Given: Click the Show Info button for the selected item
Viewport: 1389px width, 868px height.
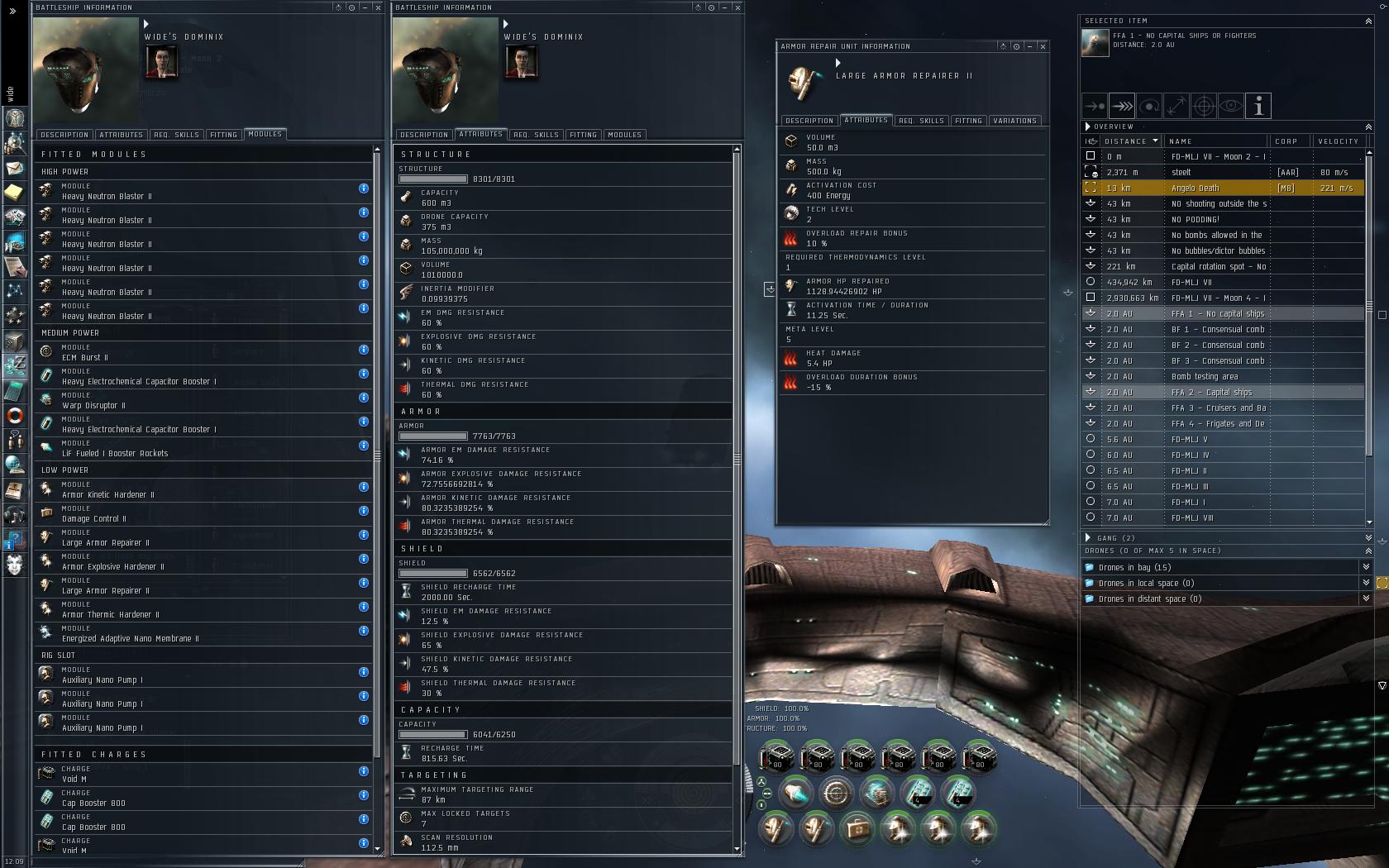Looking at the screenshot, I should click(x=1258, y=106).
